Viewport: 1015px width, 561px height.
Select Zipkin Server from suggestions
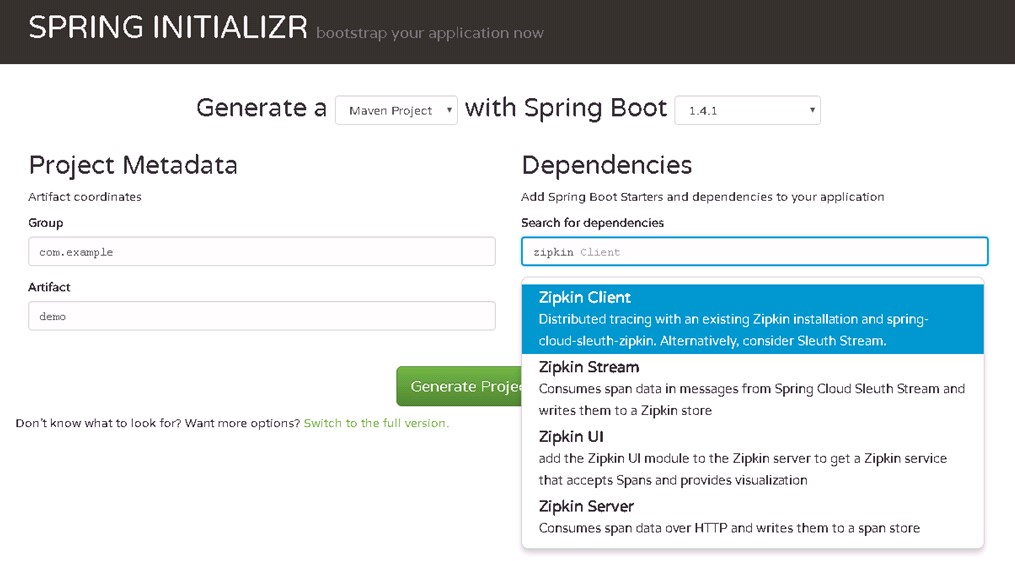pos(753,517)
